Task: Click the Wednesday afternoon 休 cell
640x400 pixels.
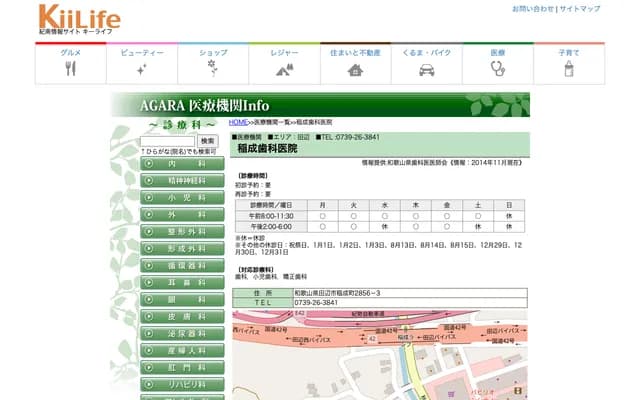Action: (384, 227)
